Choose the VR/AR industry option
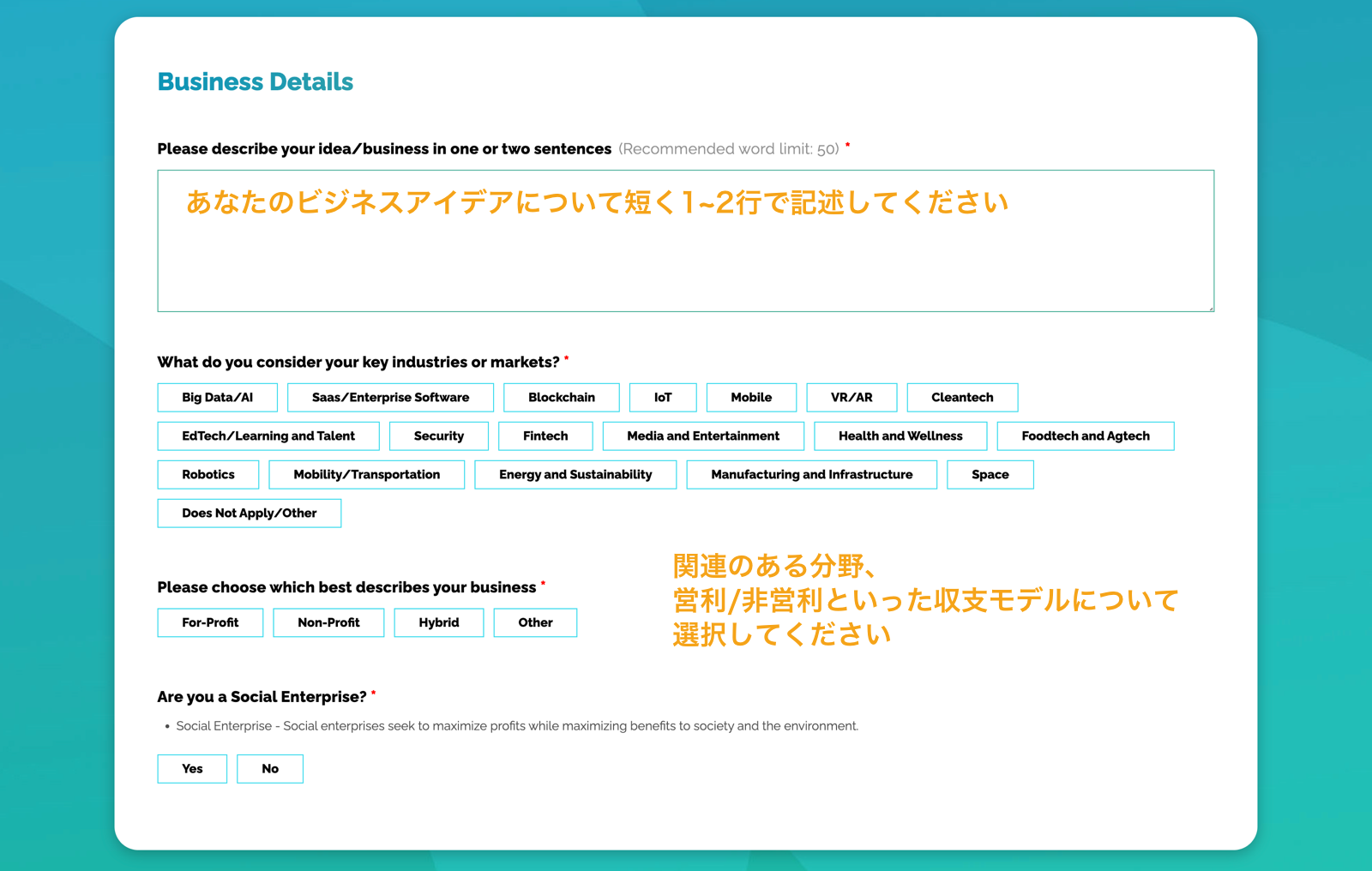The width and height of the screenshot is (1372, 871). click(x=851, y=398)
